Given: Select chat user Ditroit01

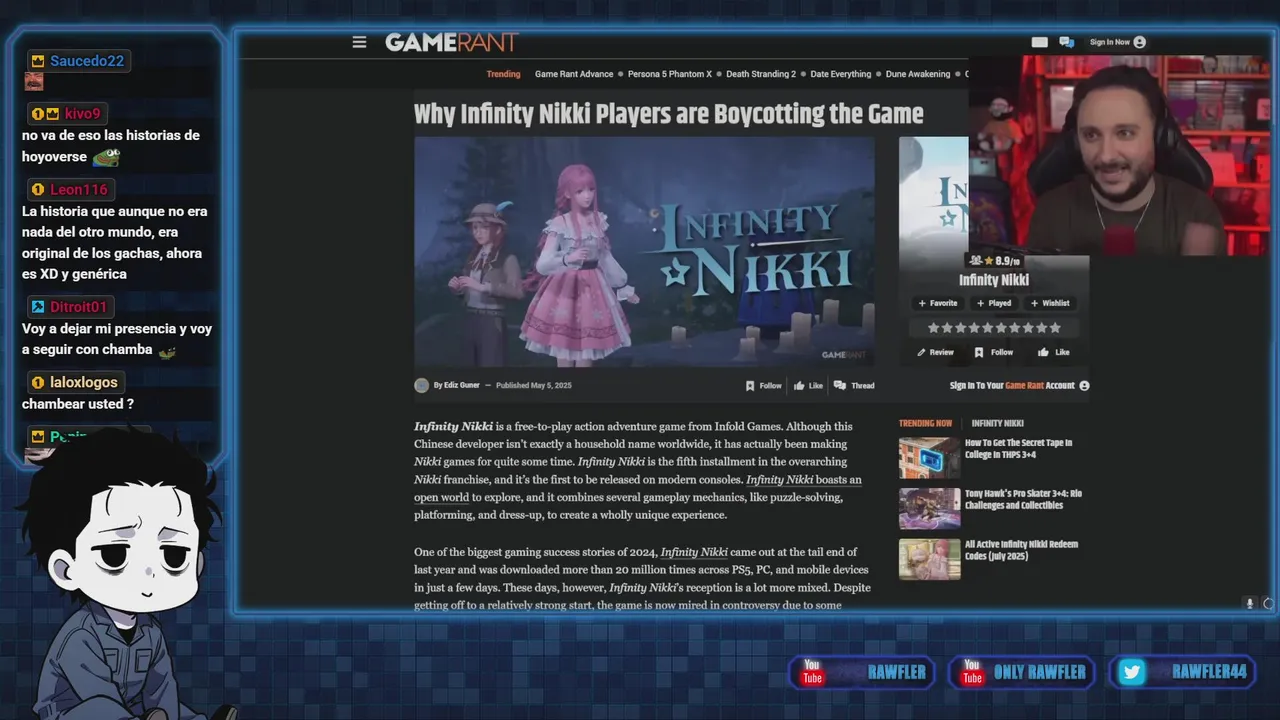Looking at the screenshot, I should 79,307.
